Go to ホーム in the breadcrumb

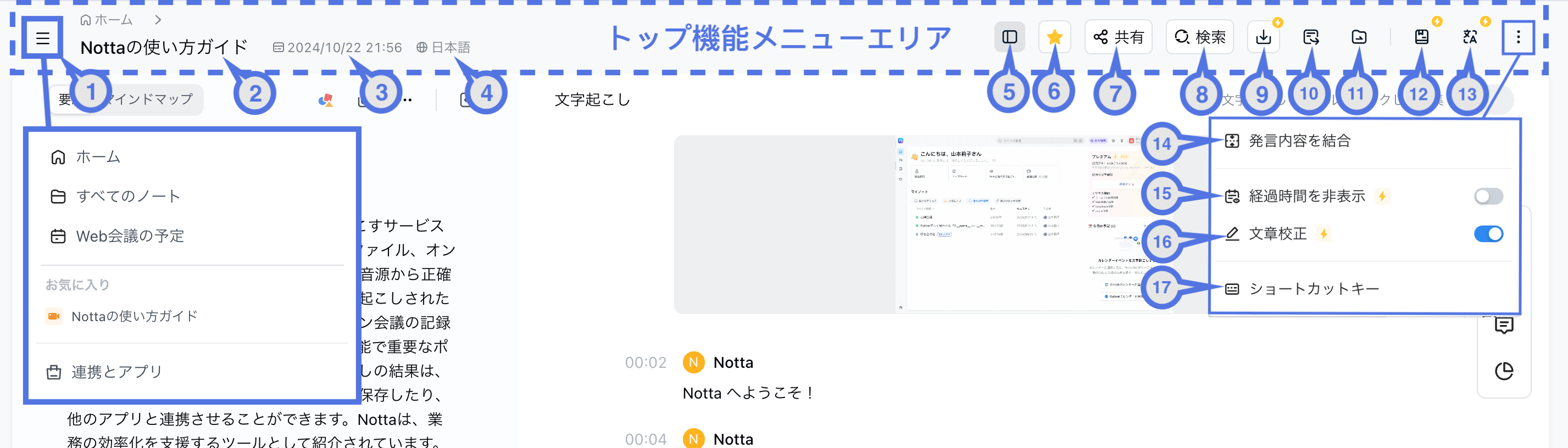pos(107,20)
